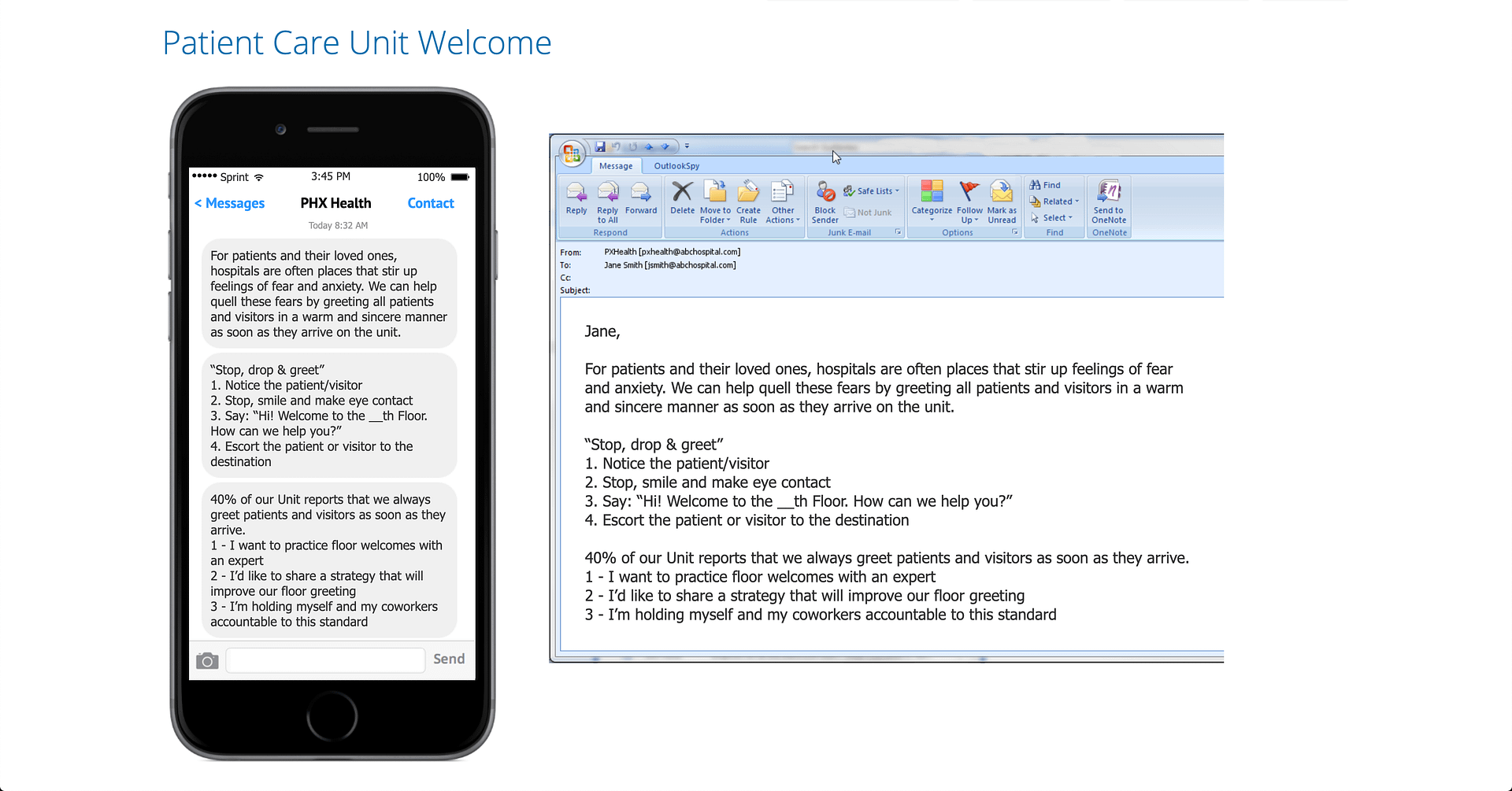Click the Office orb button
The height and width of the screenshot is (791, 1512).
(x=573, y=153)
